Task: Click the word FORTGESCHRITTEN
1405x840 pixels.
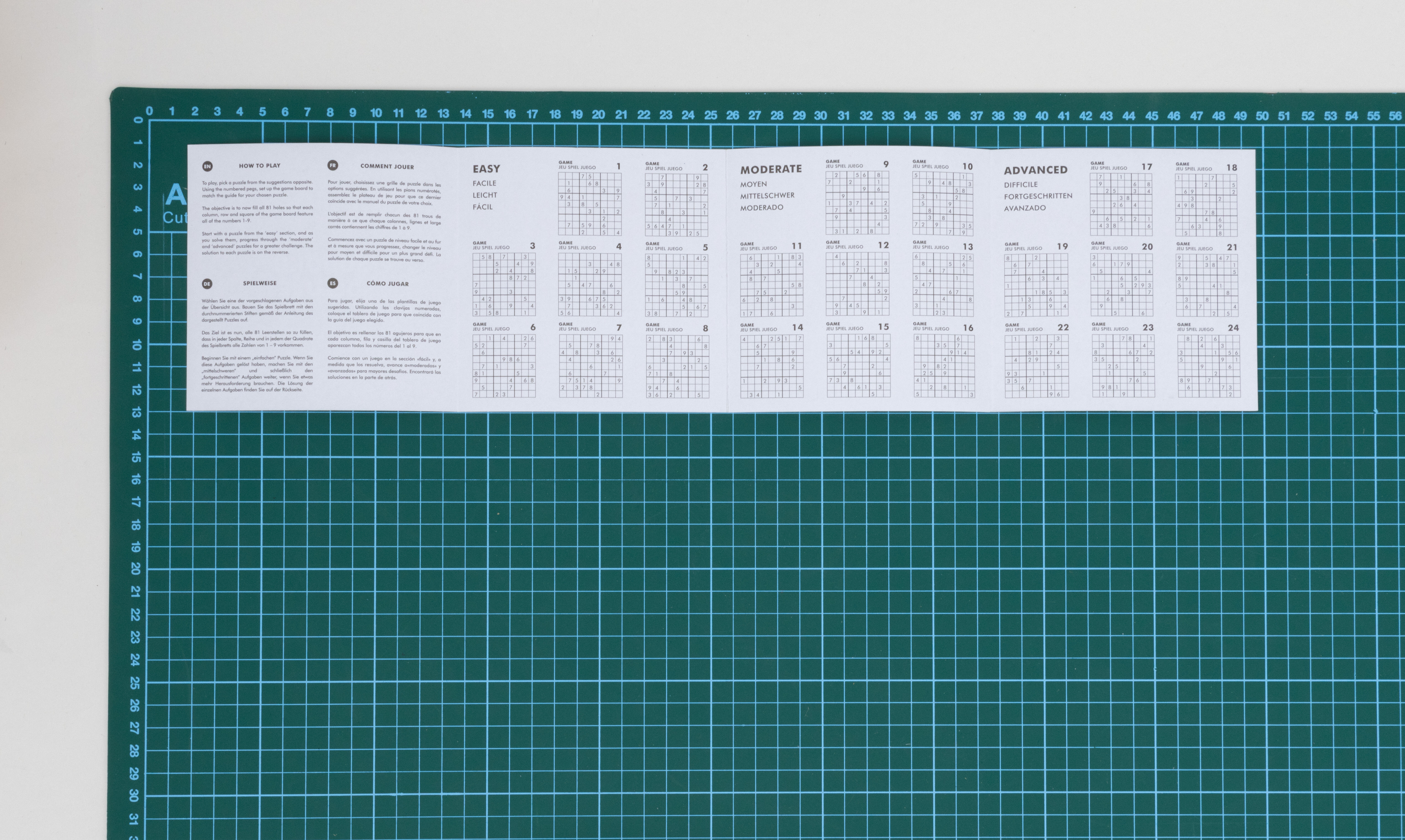Action: coord(1038,196)
